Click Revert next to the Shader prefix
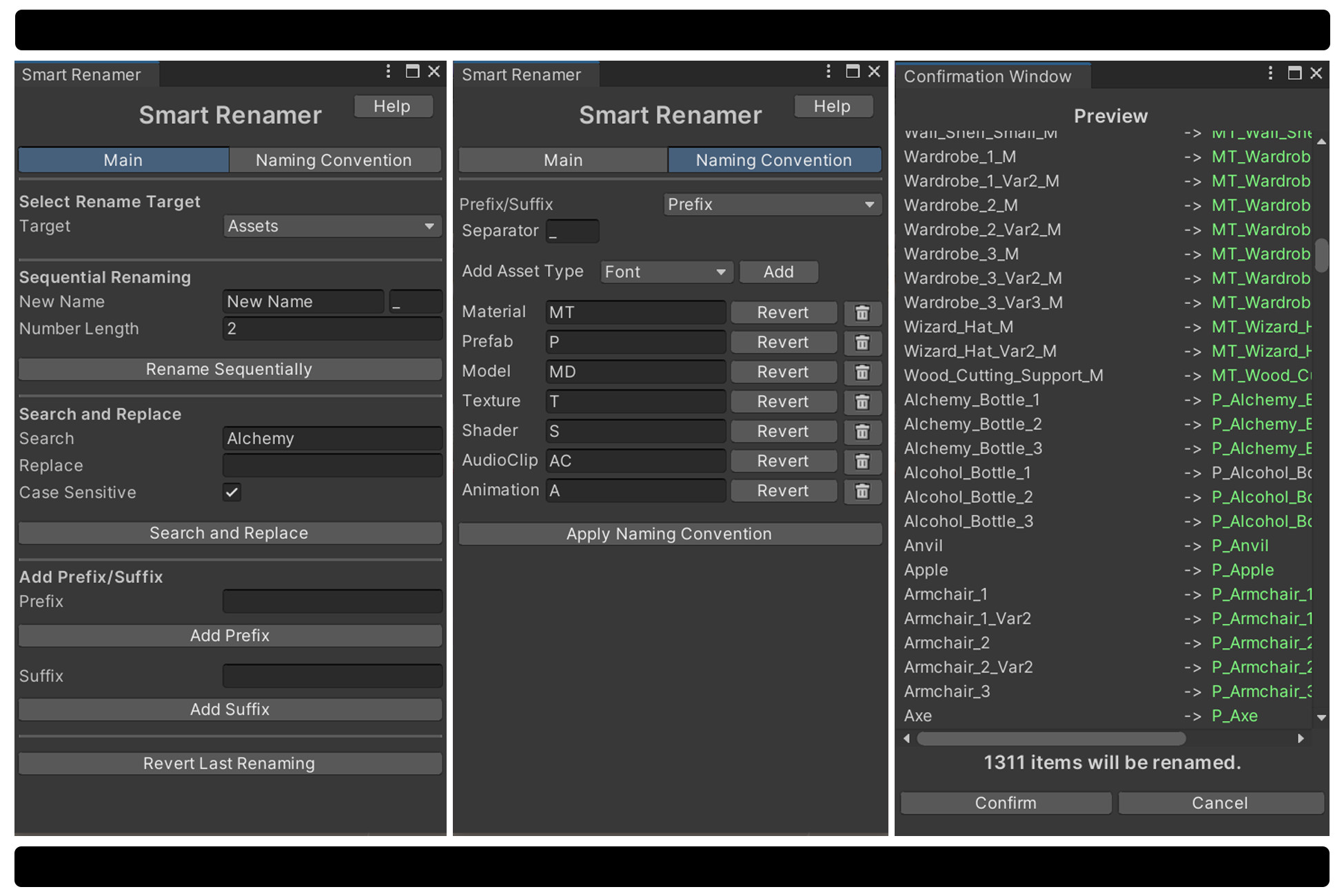Image resolution: width=1344 pixels, height=896 pixels. pos(783,431)
